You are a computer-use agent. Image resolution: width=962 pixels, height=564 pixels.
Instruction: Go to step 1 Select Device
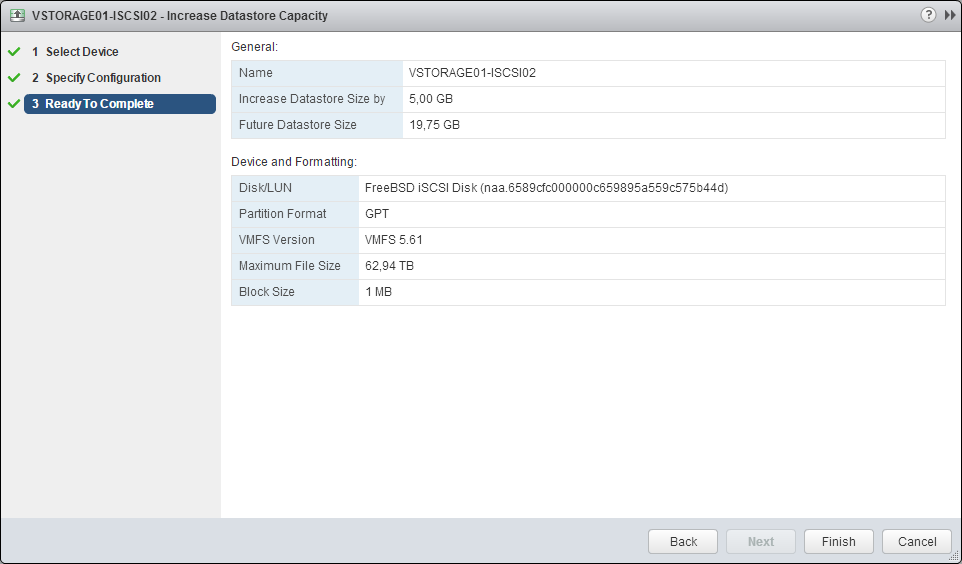[81, 52]
